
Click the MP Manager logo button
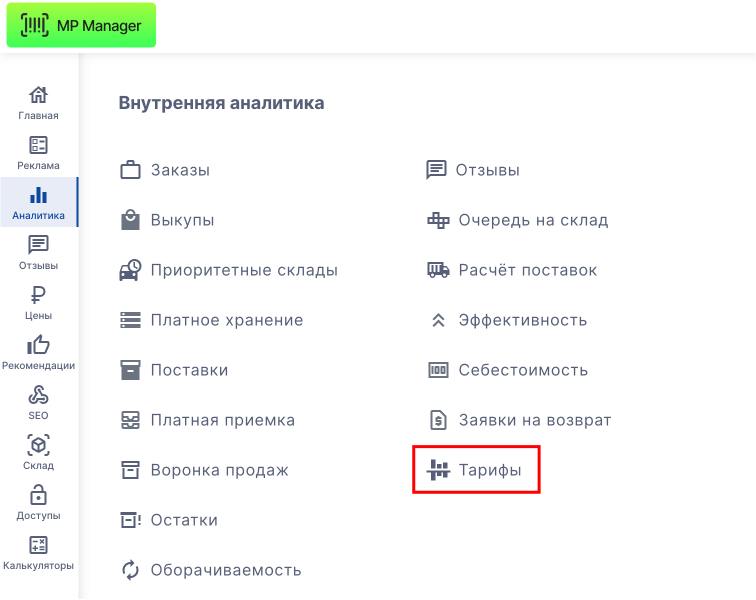(x=81, y=25)
